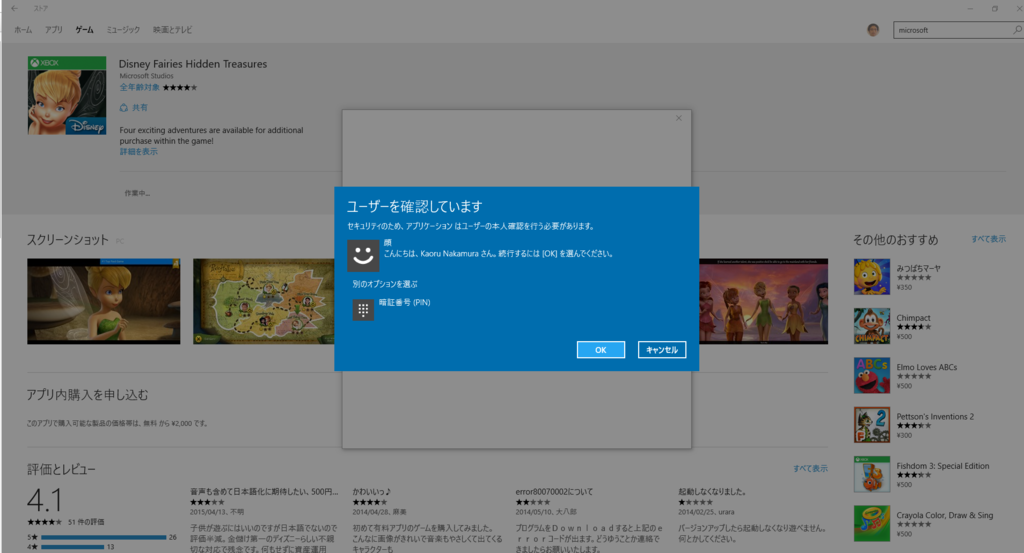The image size is (1024, 553).
Task: Open the user account avatar
Action: (x=873, y=30)
